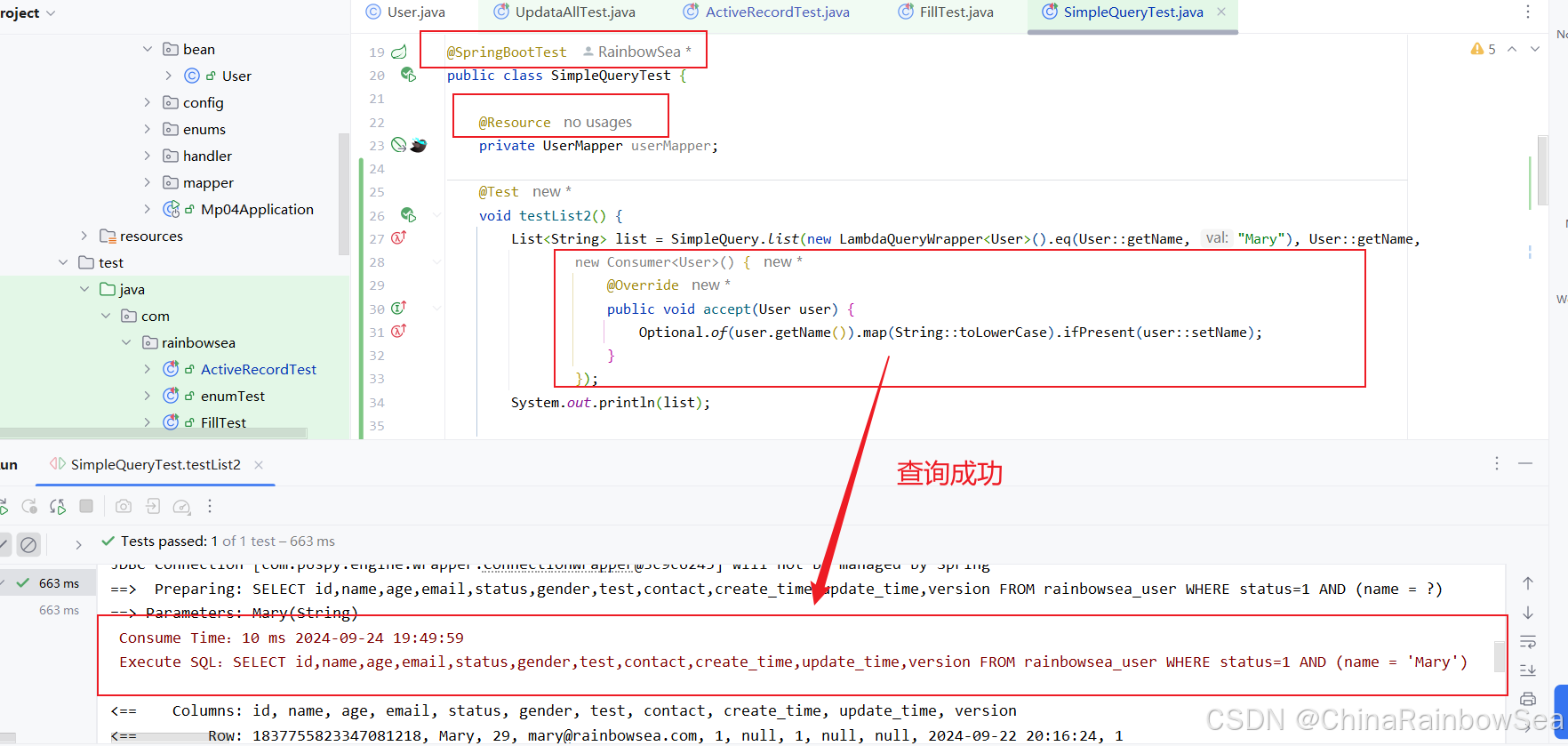Collapse the rainbowsea package node
The image size is (1568, 746).
[x=126, y=342]
